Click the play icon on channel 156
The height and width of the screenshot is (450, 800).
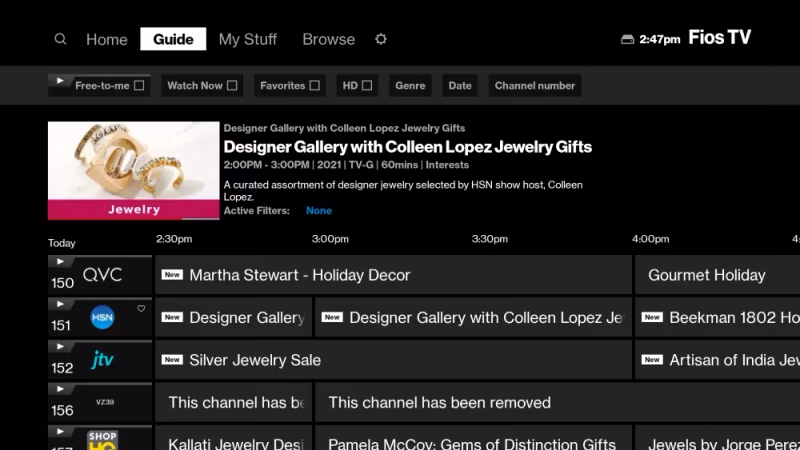pyautogui.click(x=60, y=388)
